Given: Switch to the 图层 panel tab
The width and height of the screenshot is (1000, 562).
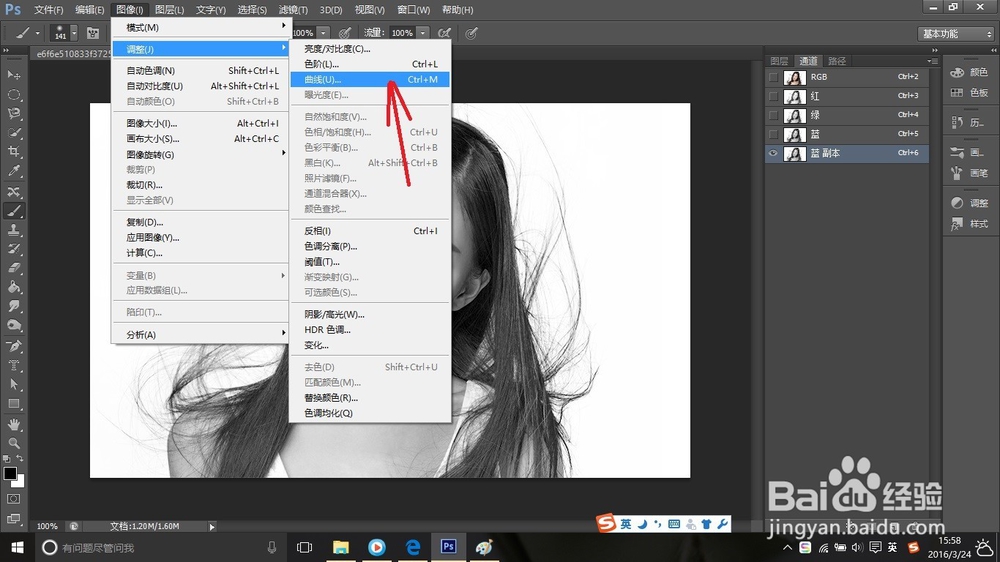Looking at the screenshot, I should (x=779, y=61).
